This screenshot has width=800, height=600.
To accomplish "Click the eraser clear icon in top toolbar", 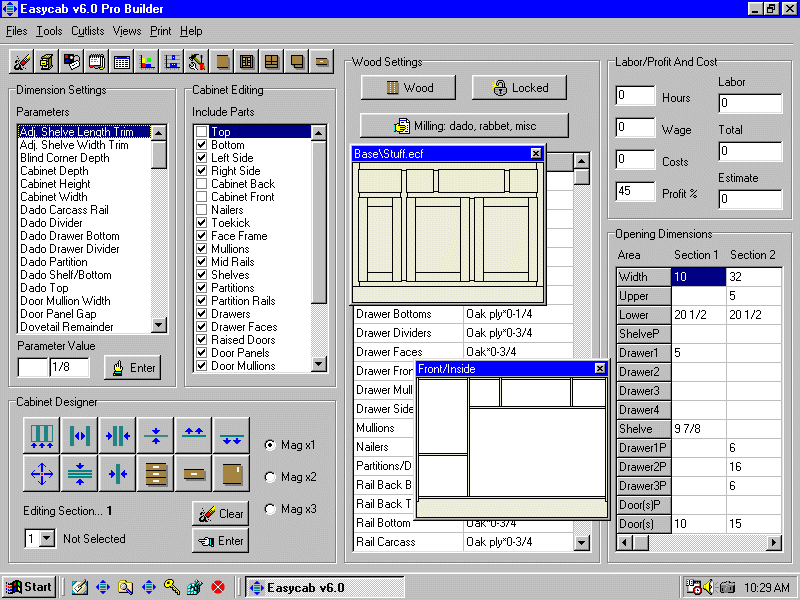I will [21, 62].
